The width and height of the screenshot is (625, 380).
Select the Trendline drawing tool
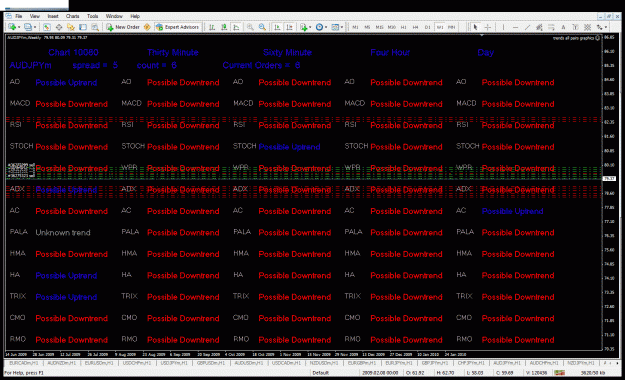527,27
